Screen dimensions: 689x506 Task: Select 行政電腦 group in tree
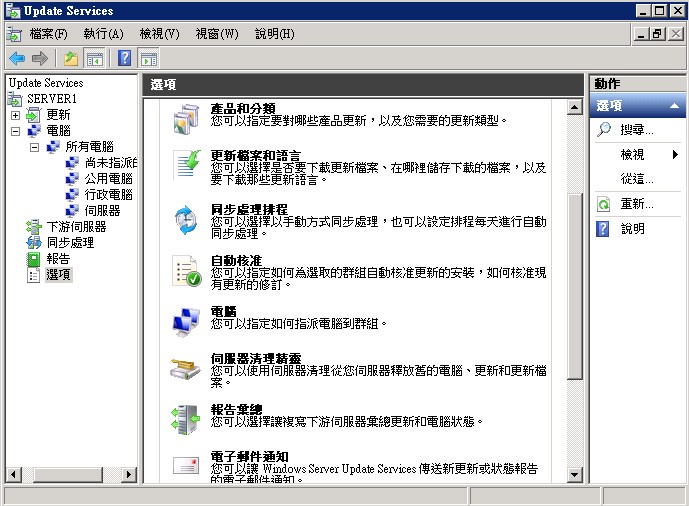click(x=109, y=195)
